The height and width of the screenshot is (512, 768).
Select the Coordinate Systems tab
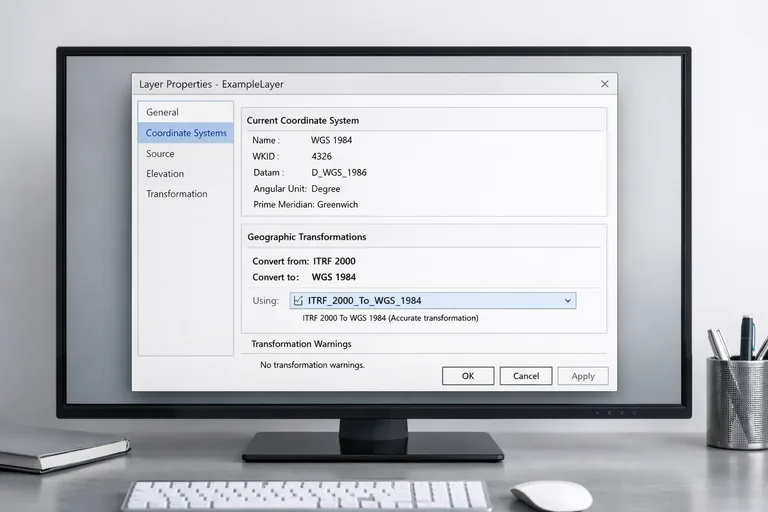click(x=186, y=133)
